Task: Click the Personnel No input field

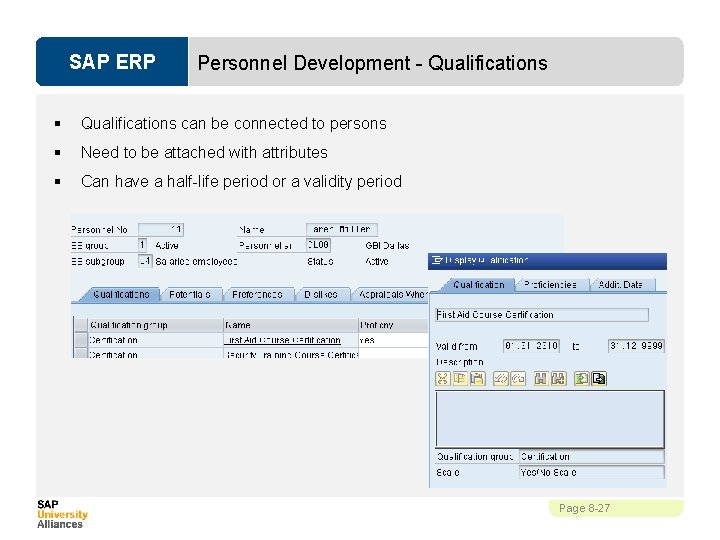Action: click(161, 229)
